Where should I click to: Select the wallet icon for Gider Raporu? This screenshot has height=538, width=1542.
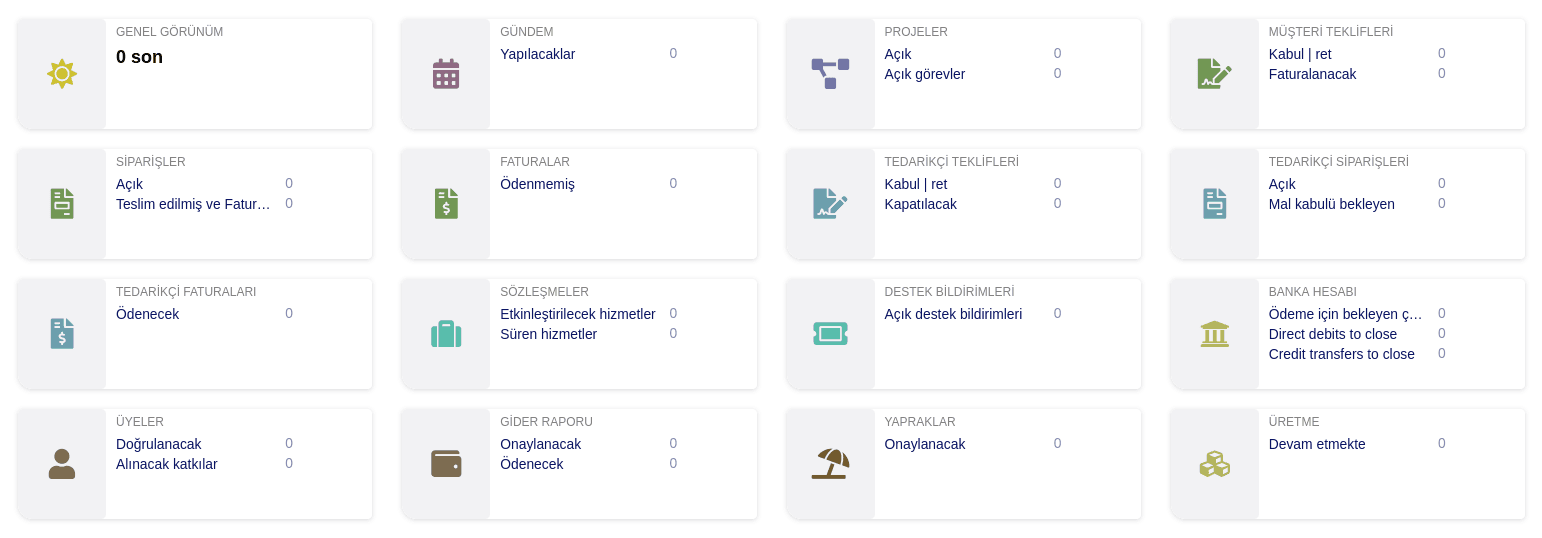pyautogui.click(x=446, y=464)
